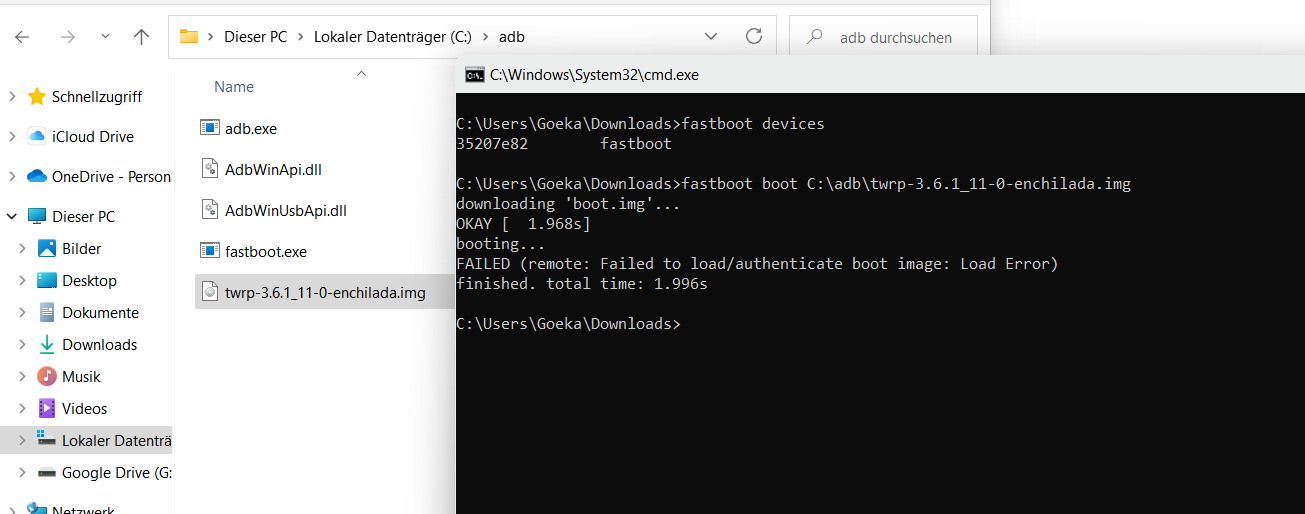The height and width of the screenshot is (514, 1305).
Task: Select the twrp-3.6.1_11-0-enchilada.img file
Action: click(x=313, y=292)
